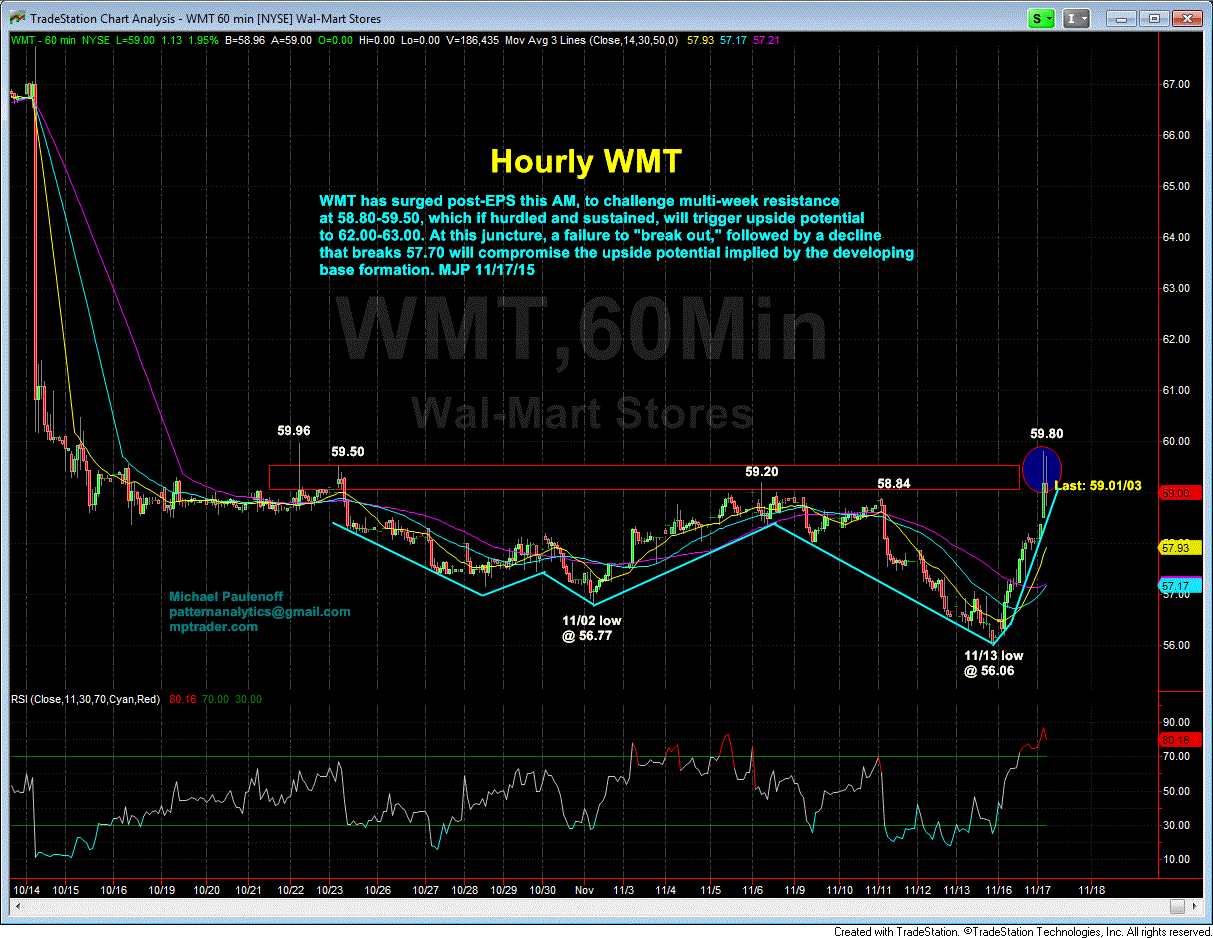Click the 50.00 RSI axis label
Image resolution: width=1213 pixels, height=938 pixels.
[x=1175, y=791]
